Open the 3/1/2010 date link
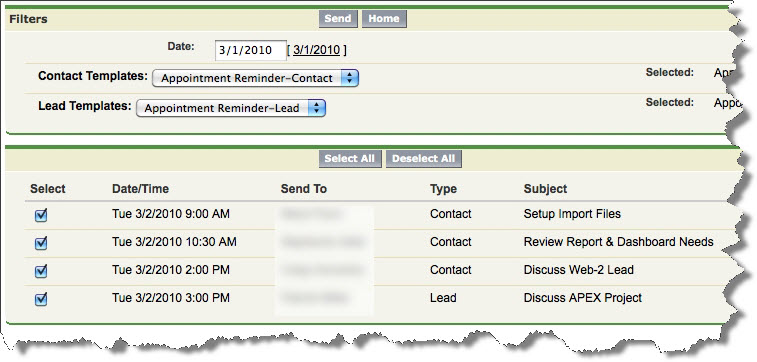Viewport: 757px width, 362px height. point(316,50)
